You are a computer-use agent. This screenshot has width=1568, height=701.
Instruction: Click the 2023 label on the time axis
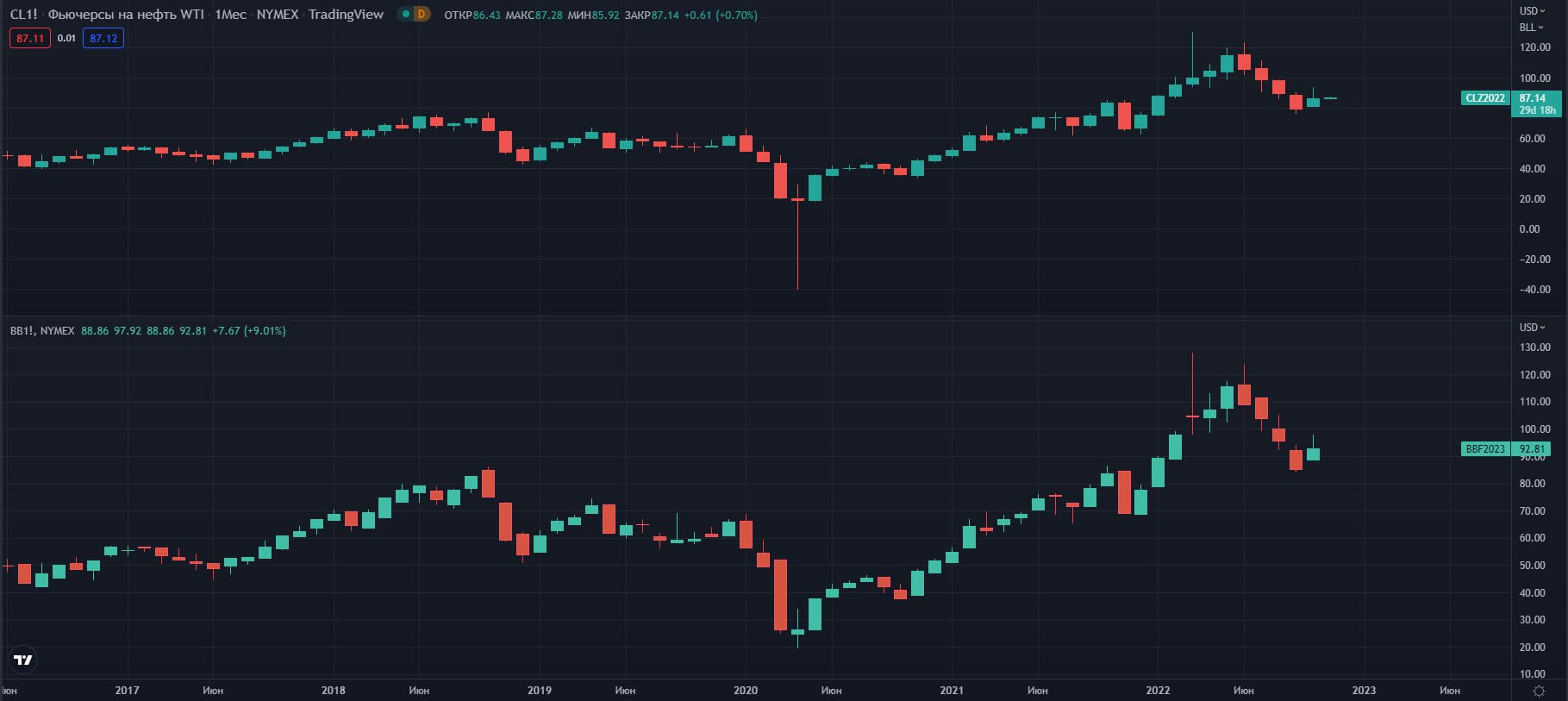1364,690
